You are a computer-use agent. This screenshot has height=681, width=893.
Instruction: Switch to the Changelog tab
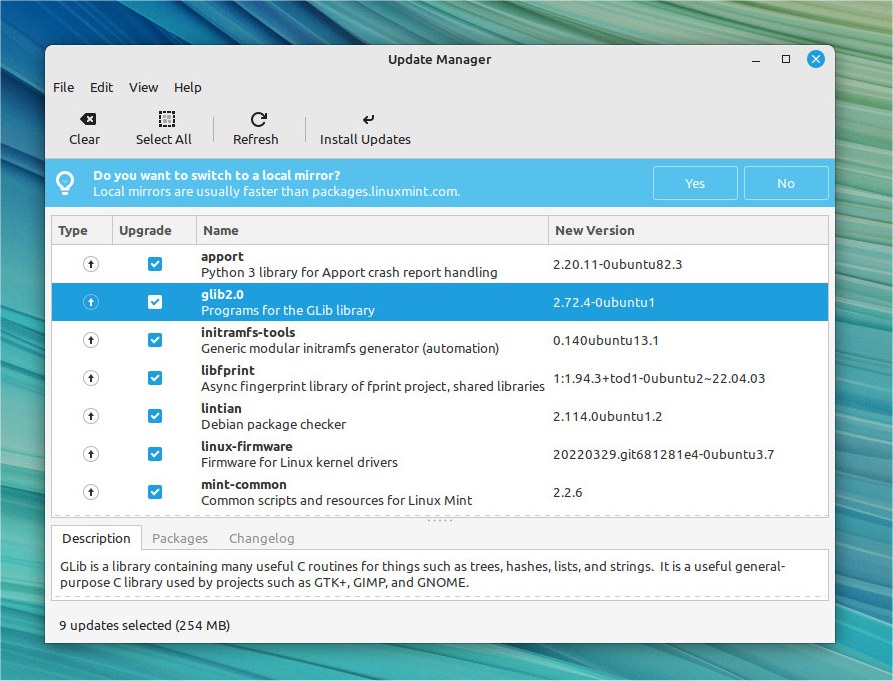point(262,538)
